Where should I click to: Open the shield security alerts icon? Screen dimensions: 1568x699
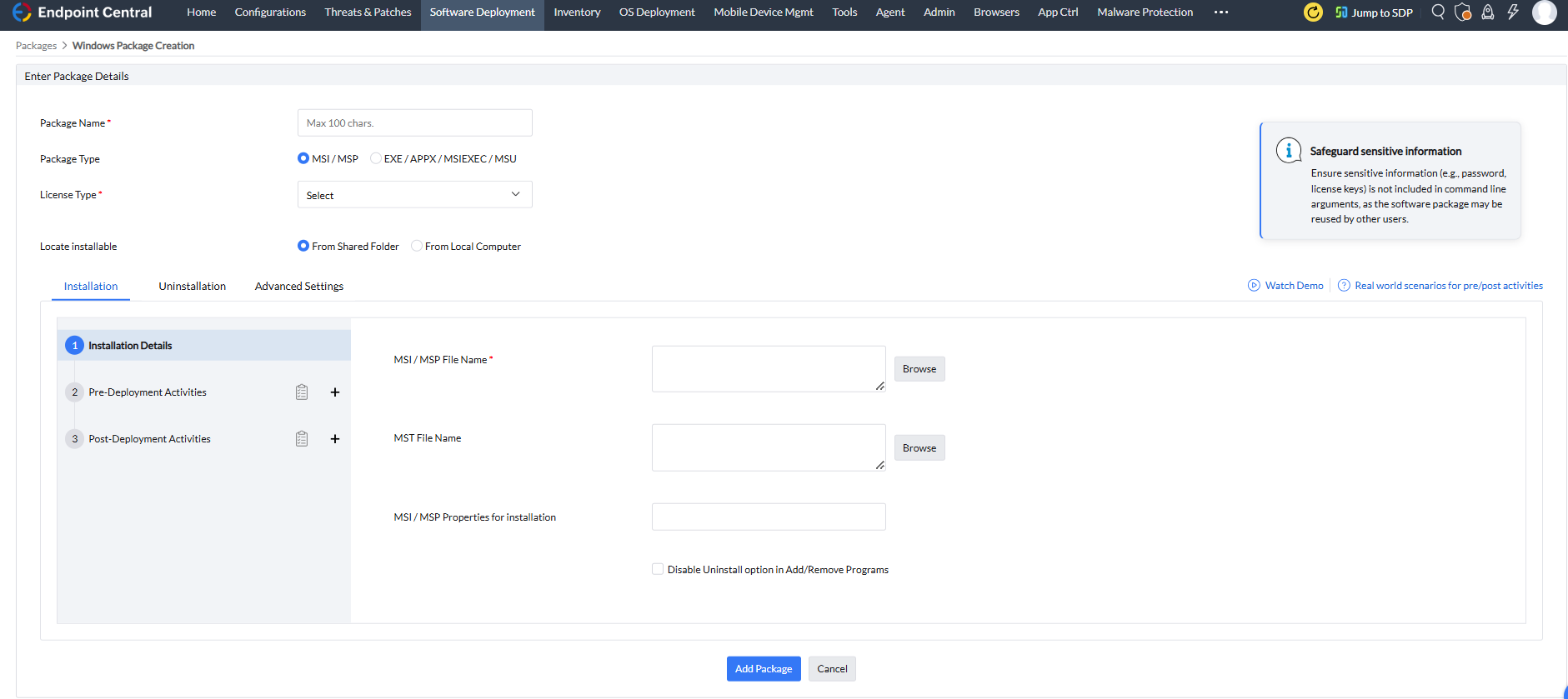(x=1463, y=12)
